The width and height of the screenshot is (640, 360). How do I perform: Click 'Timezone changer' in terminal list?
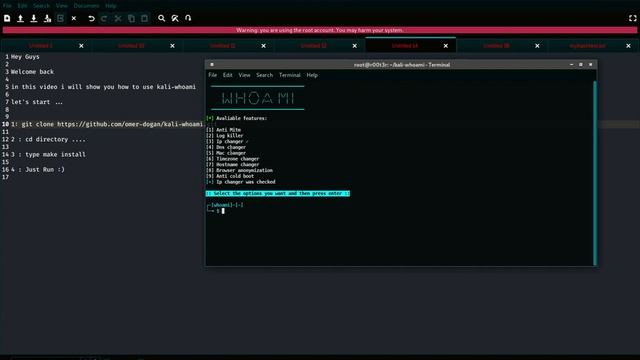[237, 159]
